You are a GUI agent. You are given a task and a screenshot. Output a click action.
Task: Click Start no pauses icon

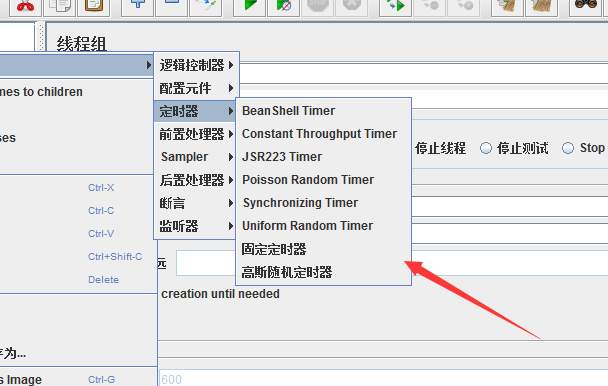[283, 7]
